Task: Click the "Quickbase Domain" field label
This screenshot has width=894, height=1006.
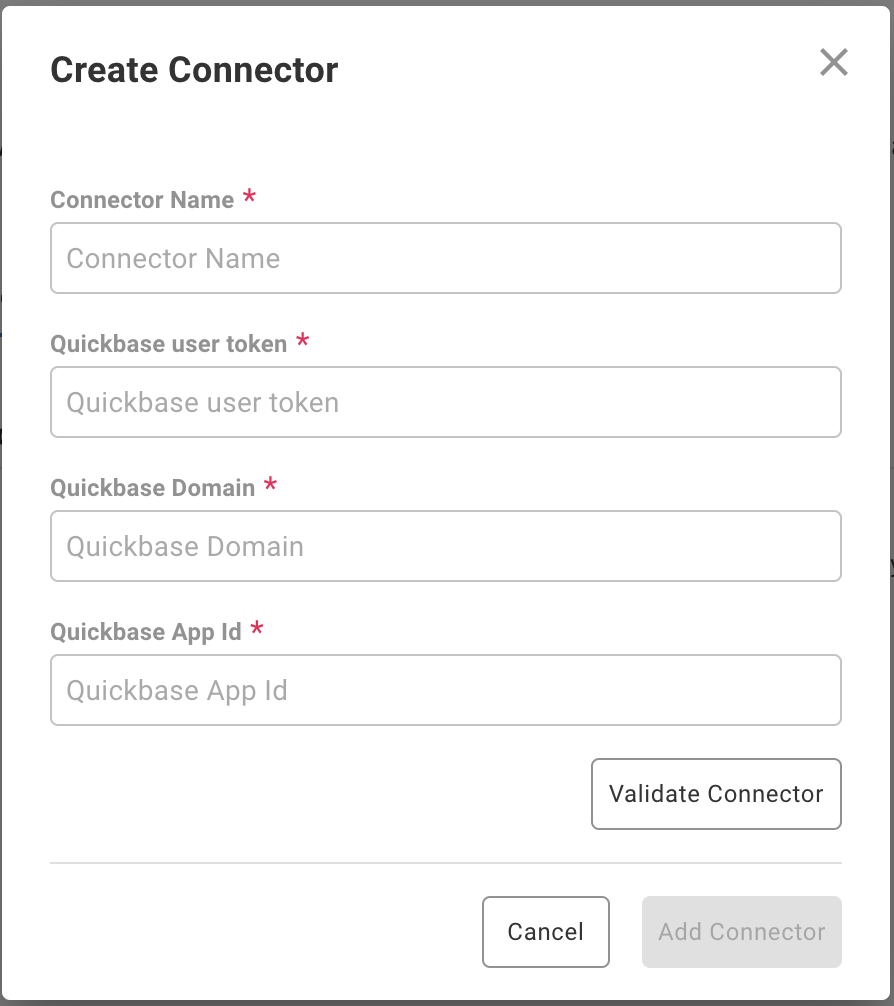Action: point(152,488)
